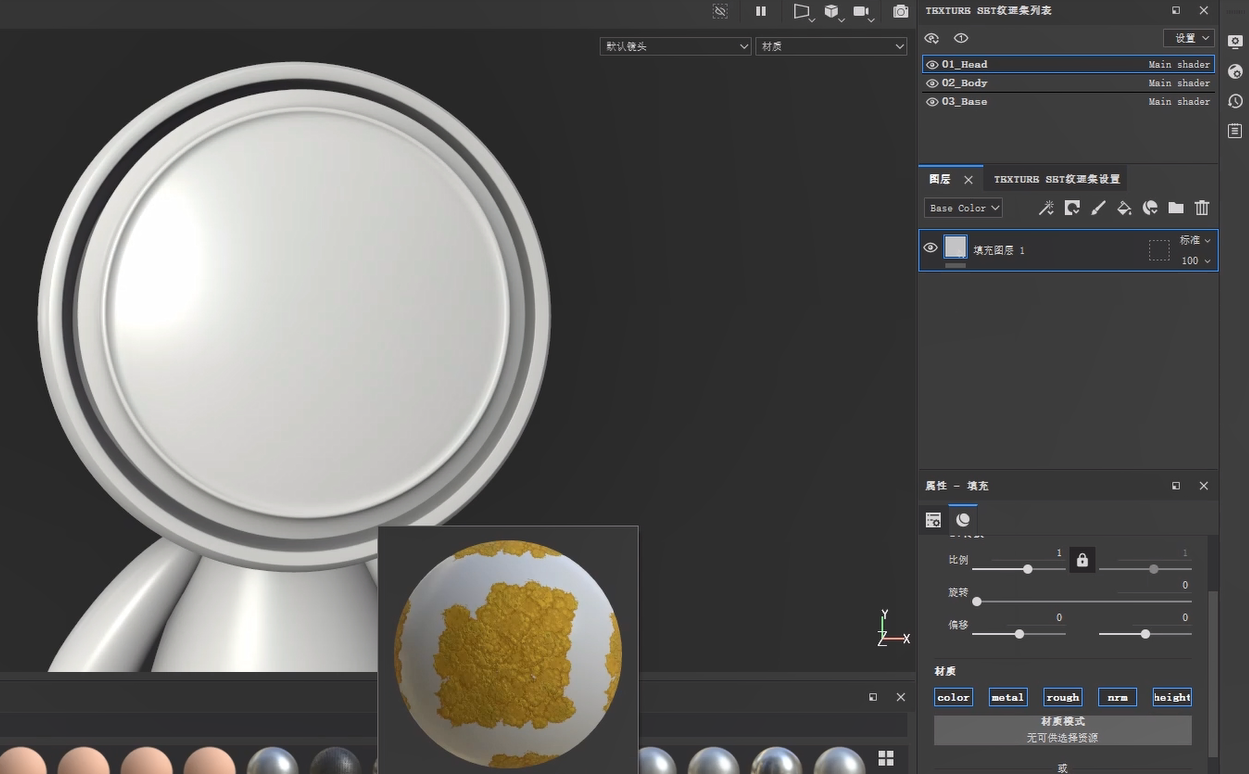Expand the 默认镜头 camera dropdown

[x=675, y=46]
